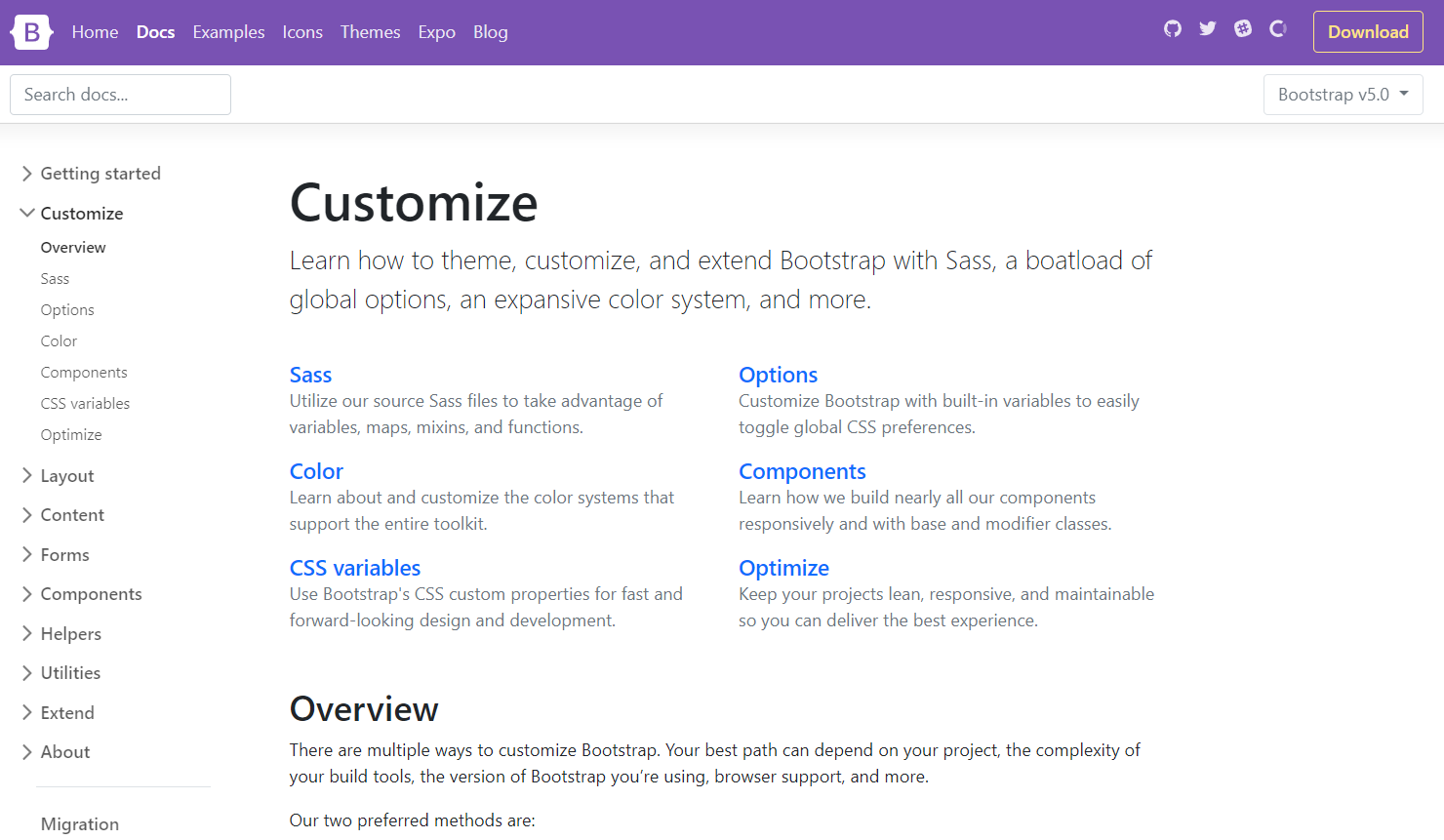Navigate to Home in the navbar
Image resolution: width=1444 pixels, height=840 pixels.
pyautogui.click(x=95, y=31)
